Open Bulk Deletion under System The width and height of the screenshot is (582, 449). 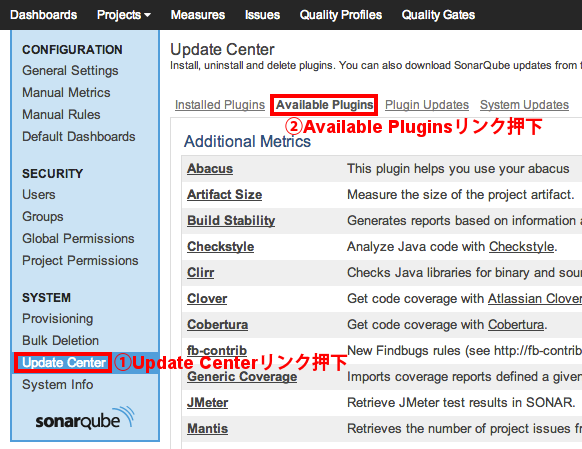[61, 341]
